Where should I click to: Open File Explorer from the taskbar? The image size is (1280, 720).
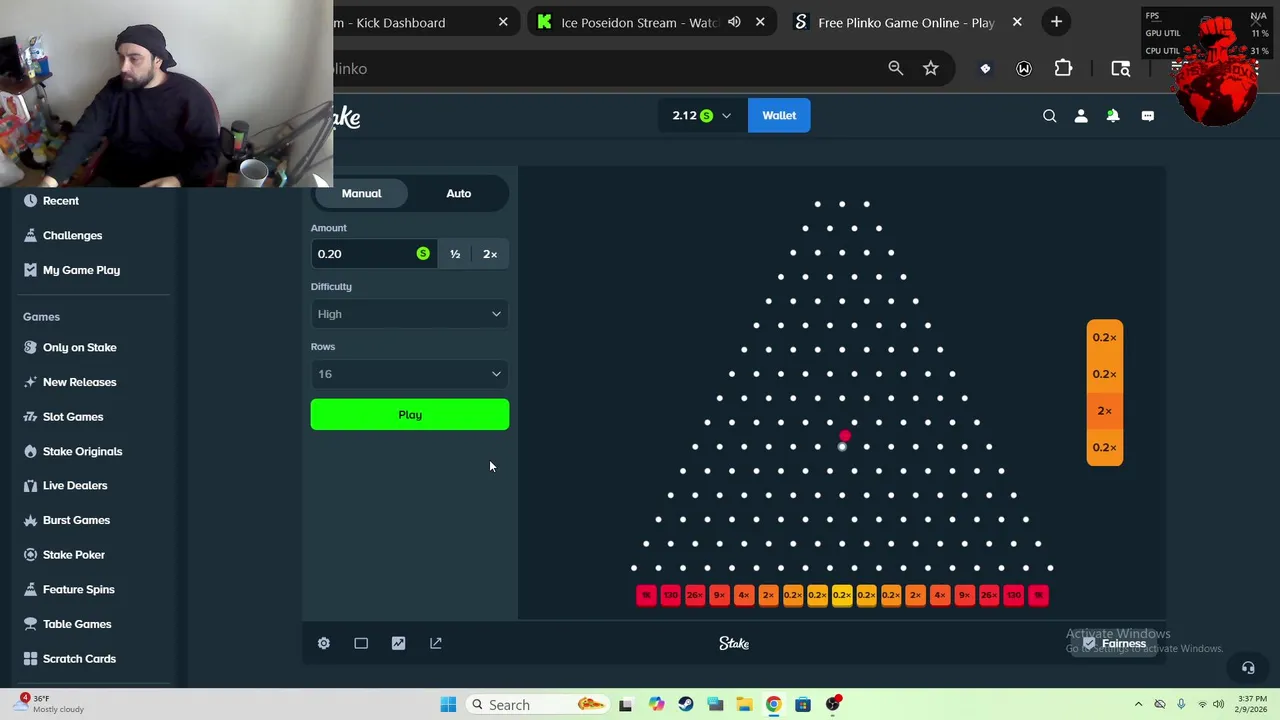pyautogui.click(x=744, y=705)
